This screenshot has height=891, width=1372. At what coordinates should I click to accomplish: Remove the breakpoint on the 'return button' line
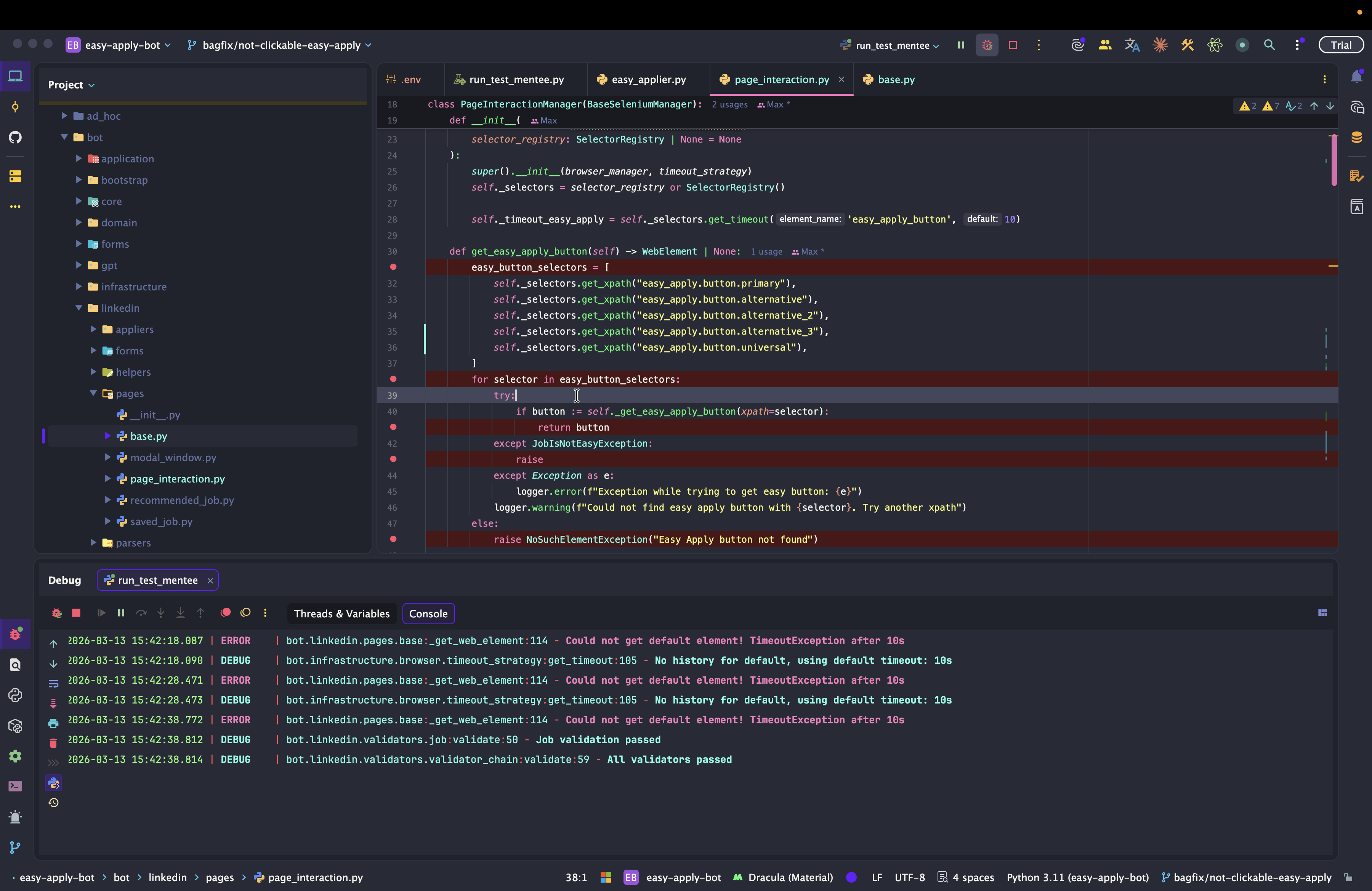click(393, 427)
